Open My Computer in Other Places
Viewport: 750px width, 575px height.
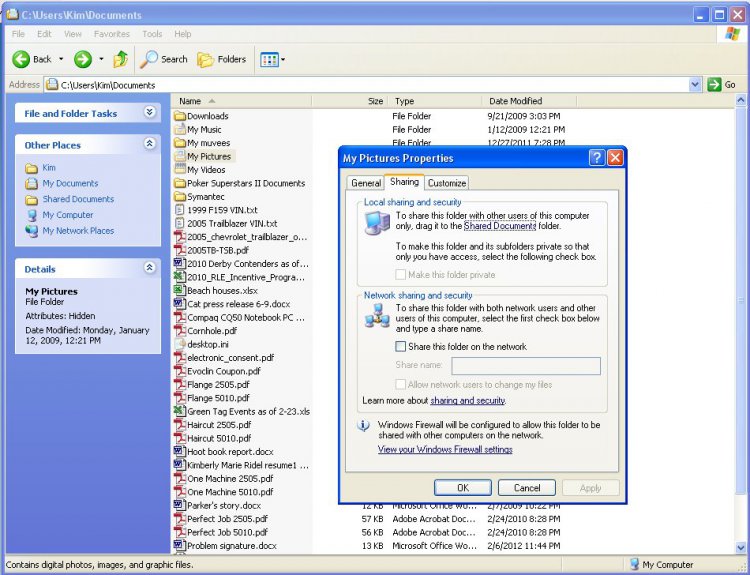click(x=67, y=215)
